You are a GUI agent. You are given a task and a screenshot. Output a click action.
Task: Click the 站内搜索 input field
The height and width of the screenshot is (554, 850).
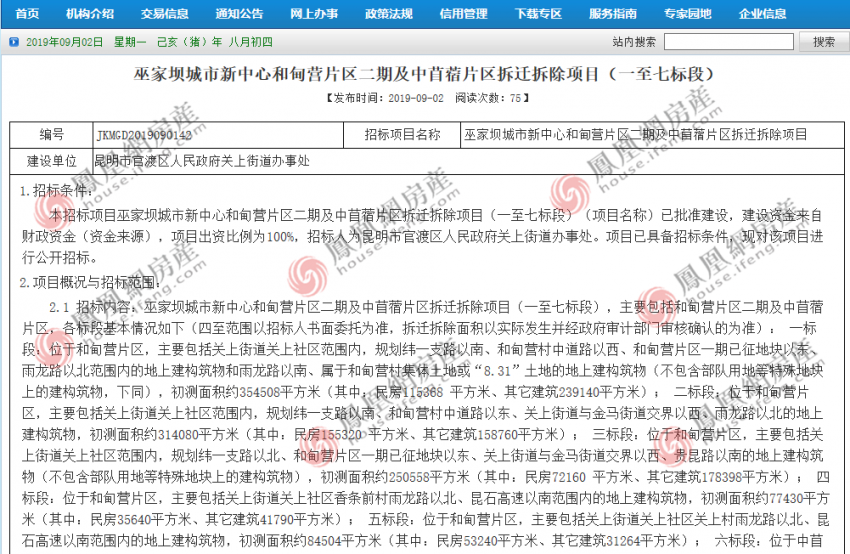(729, 42)
